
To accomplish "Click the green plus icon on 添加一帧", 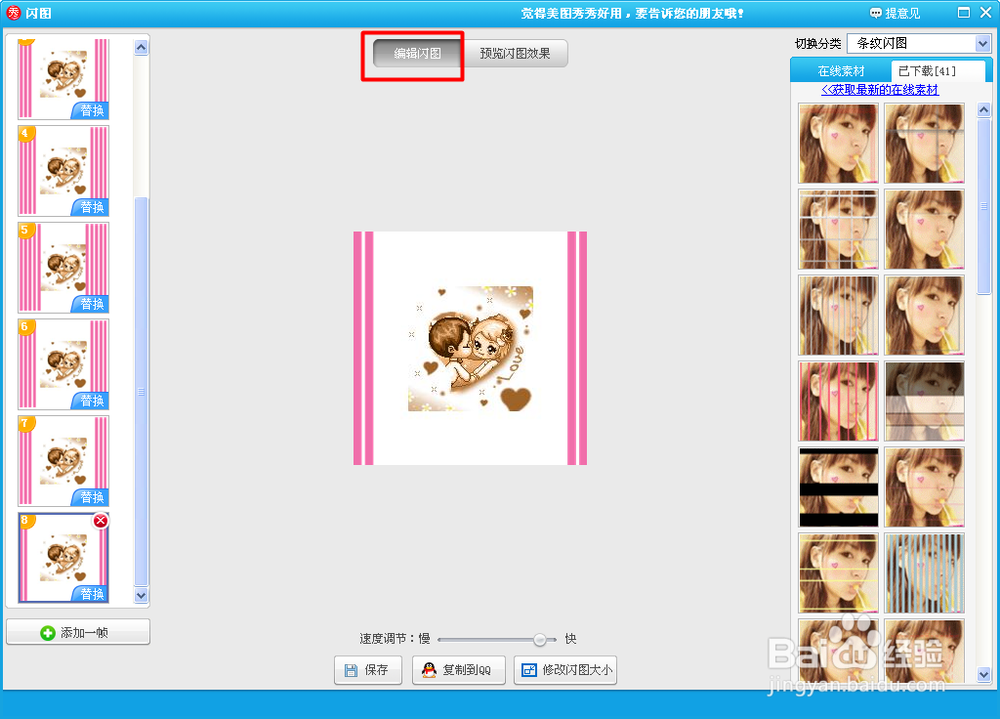I will [x=47, y=633].
